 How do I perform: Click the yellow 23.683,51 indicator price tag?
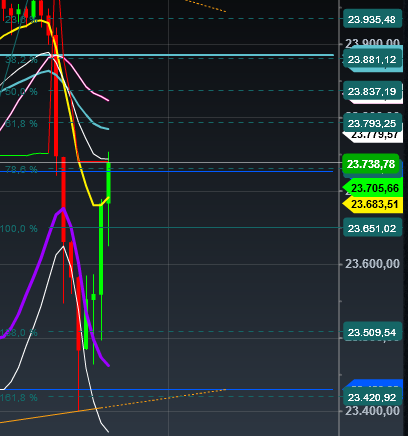click(x=373, y=204)
